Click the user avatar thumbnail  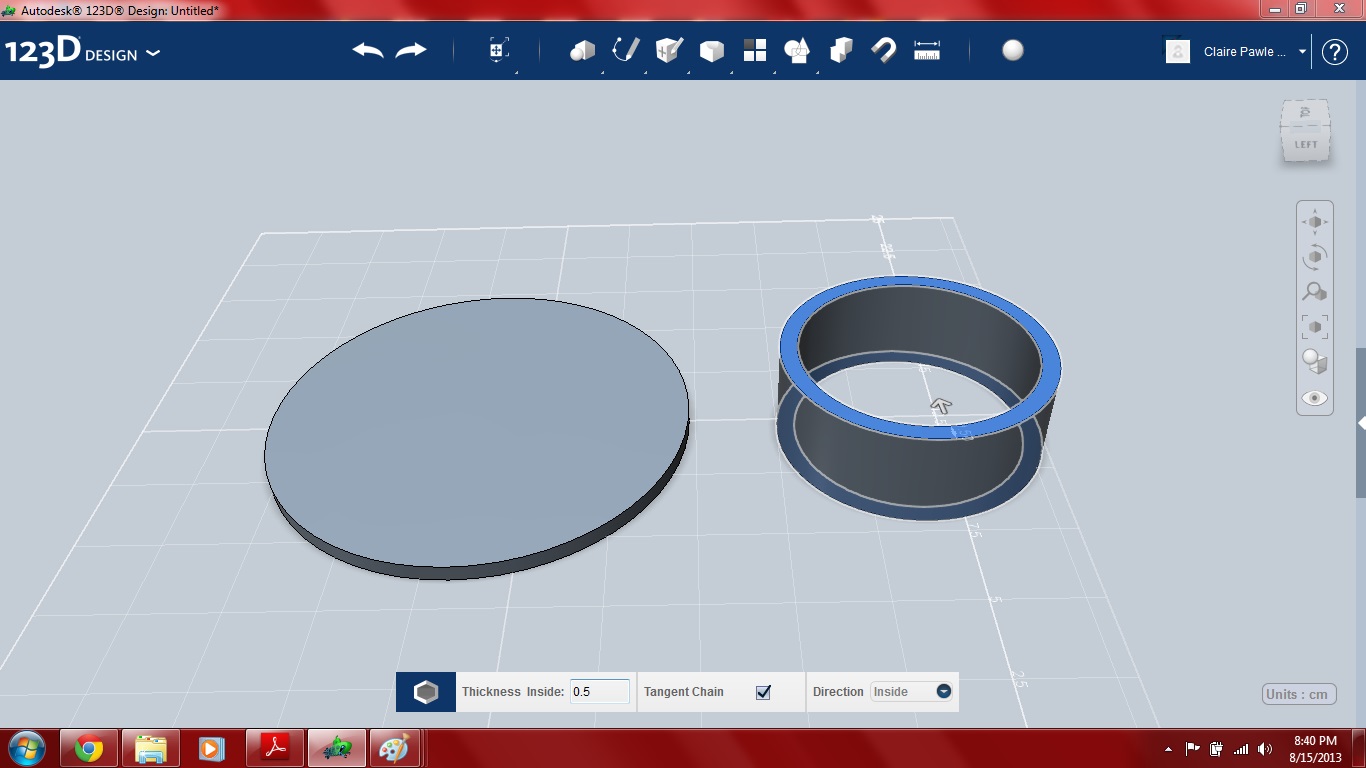click(x=1178, y=52)
